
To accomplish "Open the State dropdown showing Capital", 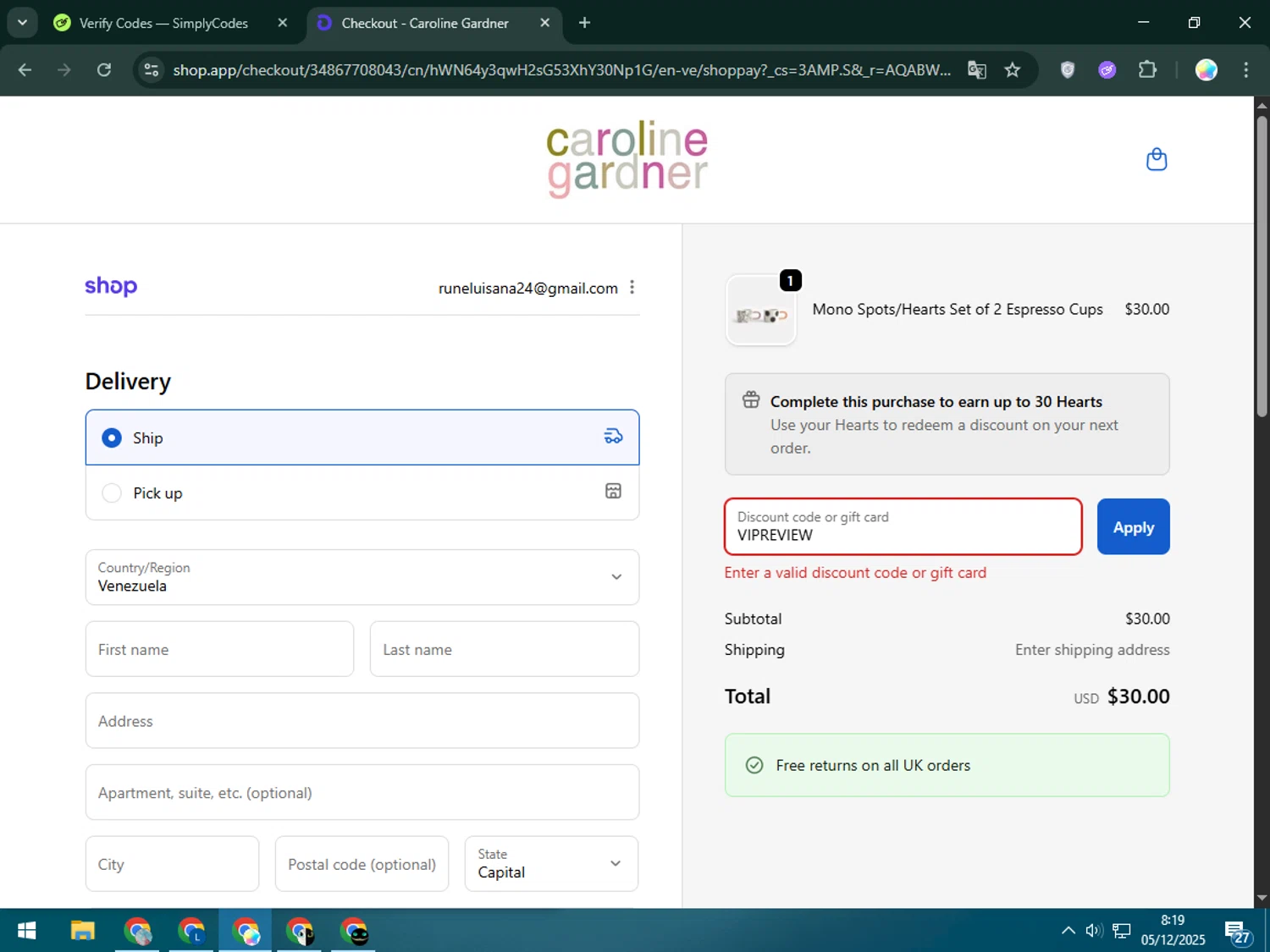I will coord(551,864).
